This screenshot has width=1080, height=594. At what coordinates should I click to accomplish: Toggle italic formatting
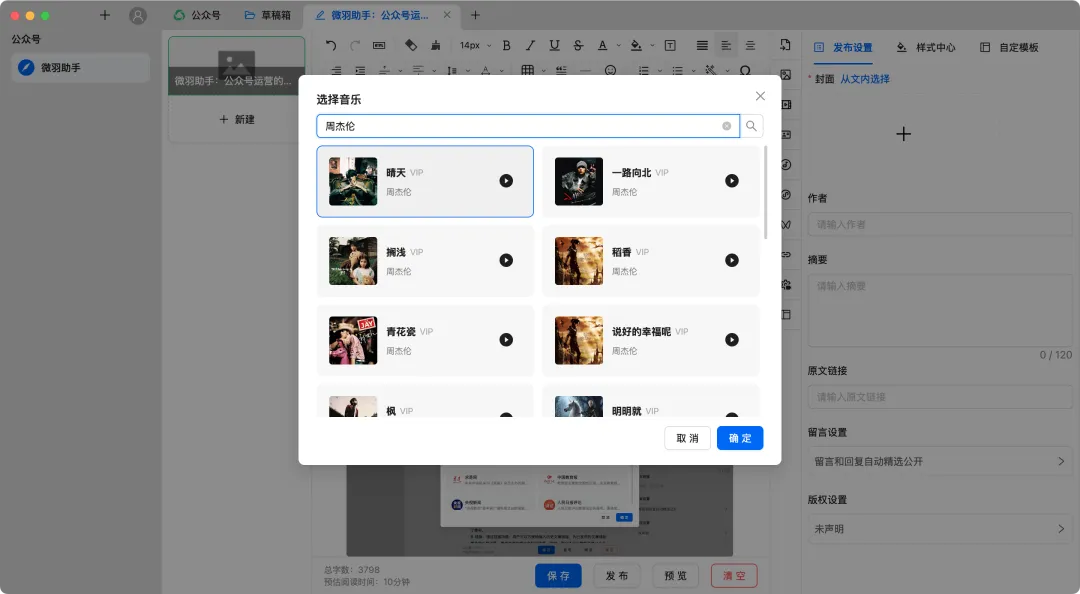[530, 45]
